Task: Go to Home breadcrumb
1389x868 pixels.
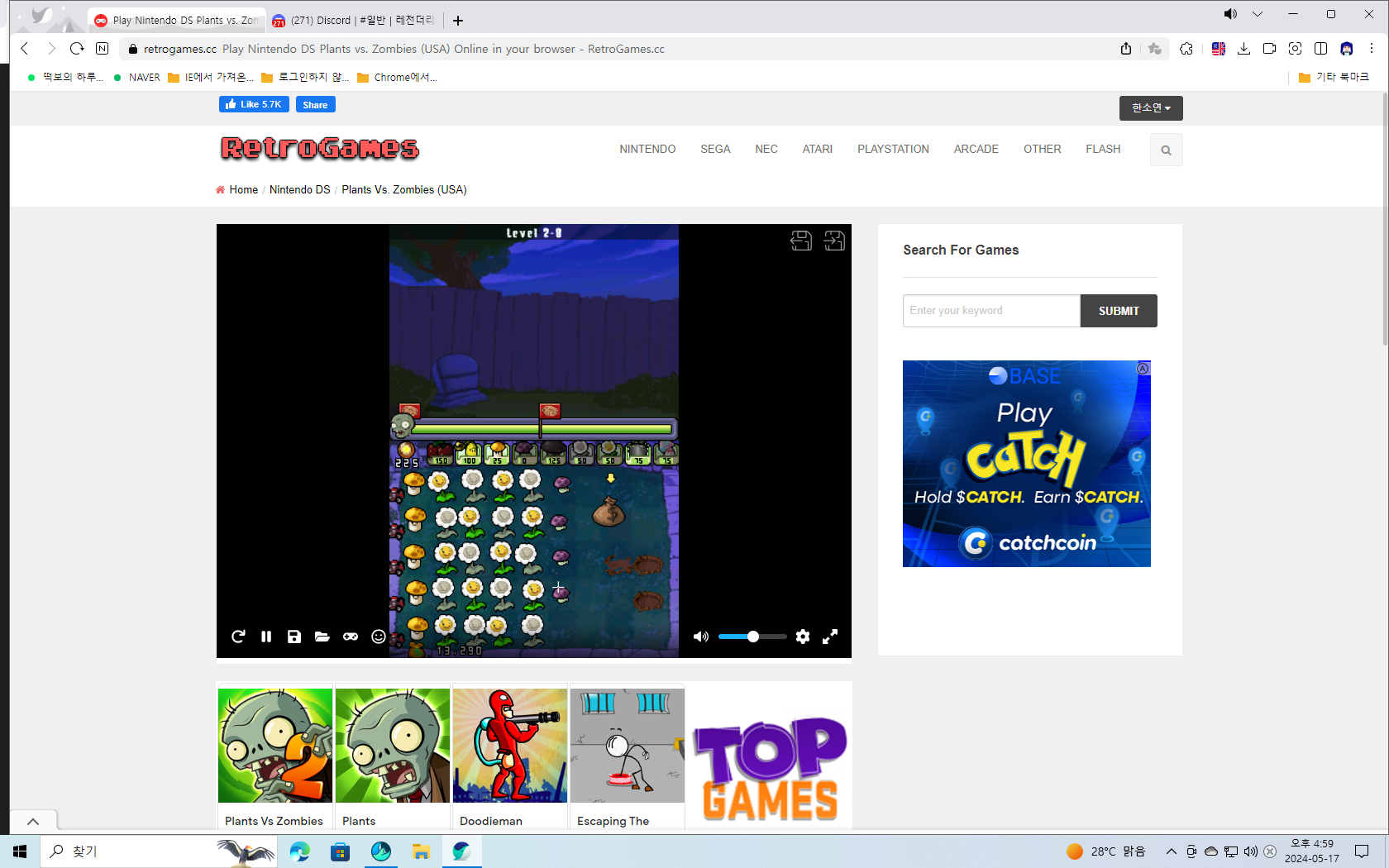Action: [243, 190]
